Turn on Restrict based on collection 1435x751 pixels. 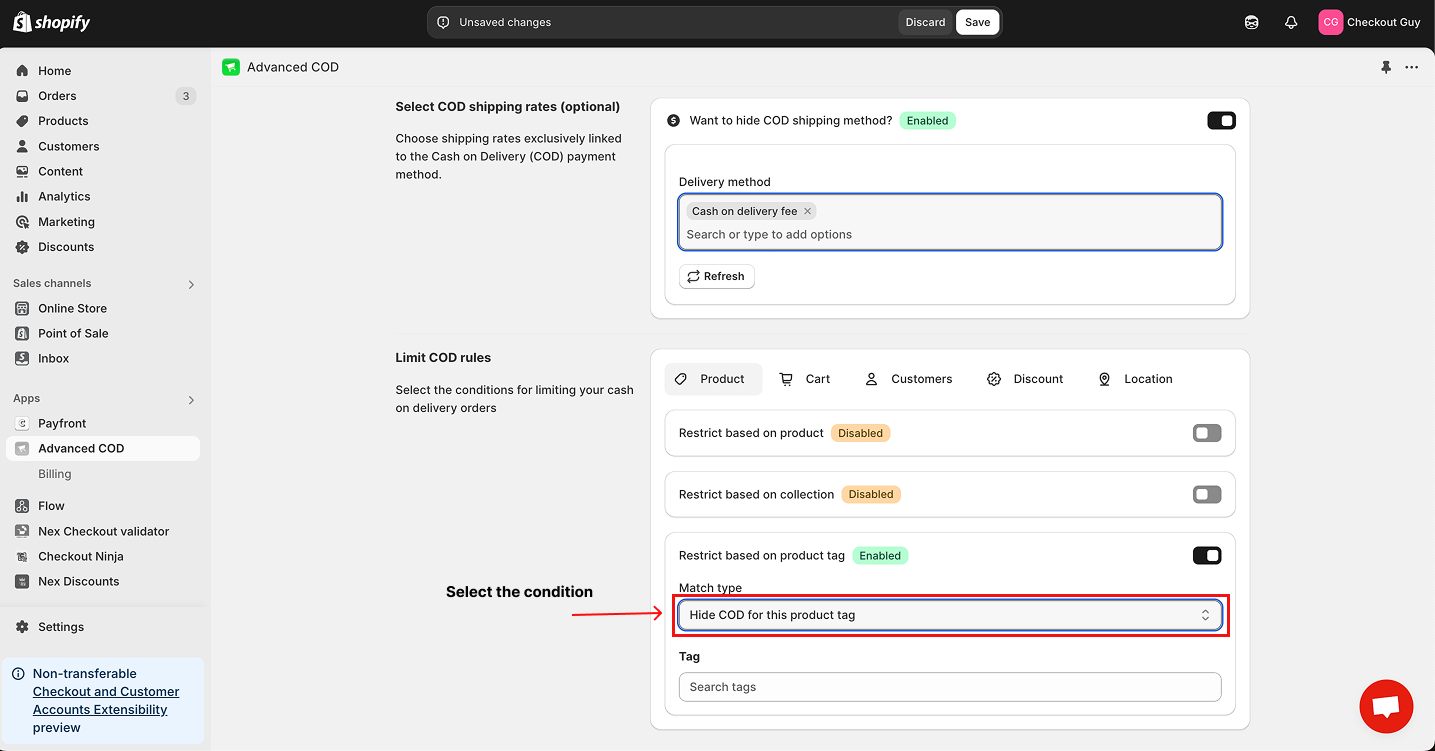1207,494
